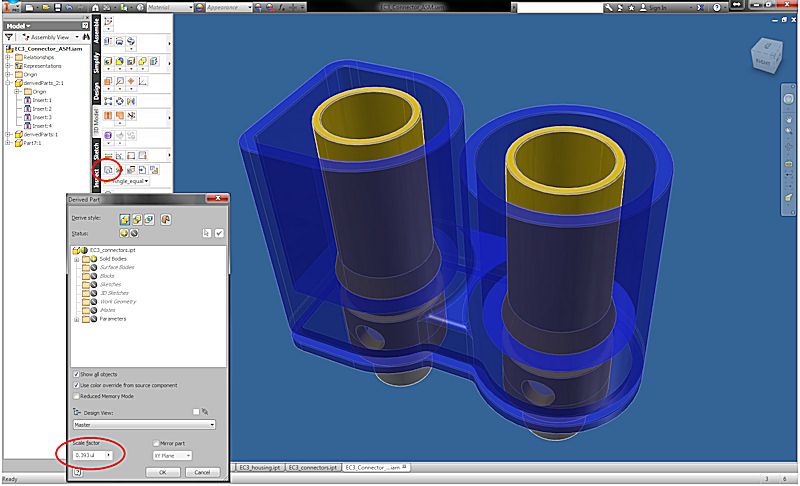Click the yellow include status icon
800x486 pixels.
tap(124, 233)
